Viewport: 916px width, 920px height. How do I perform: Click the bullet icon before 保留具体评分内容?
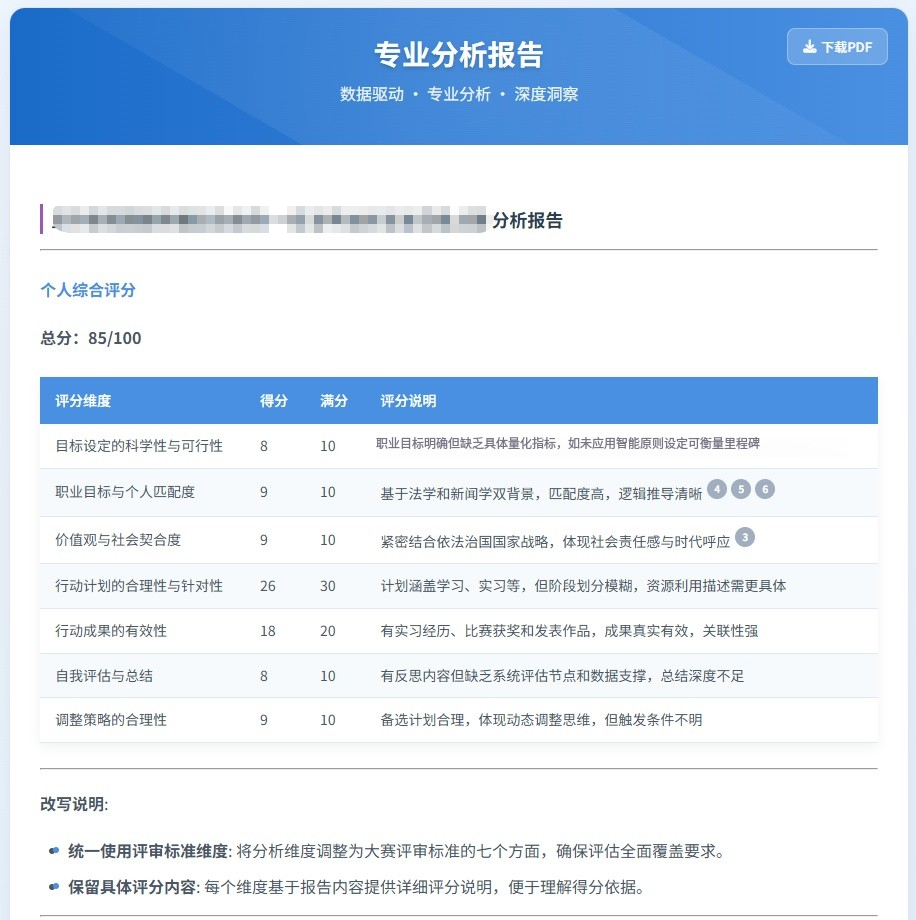tap(54, 886)
